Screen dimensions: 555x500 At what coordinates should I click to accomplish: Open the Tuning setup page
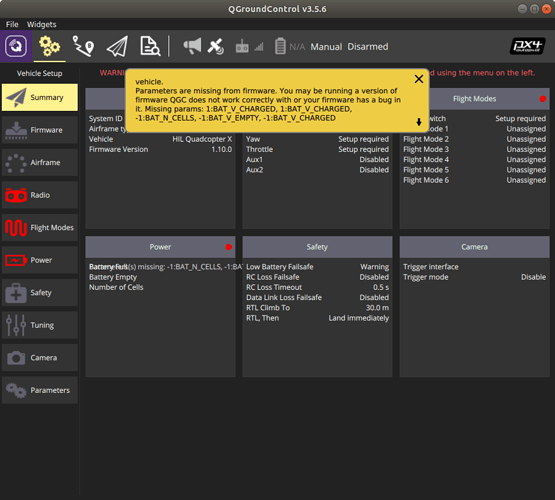(40, 325)
